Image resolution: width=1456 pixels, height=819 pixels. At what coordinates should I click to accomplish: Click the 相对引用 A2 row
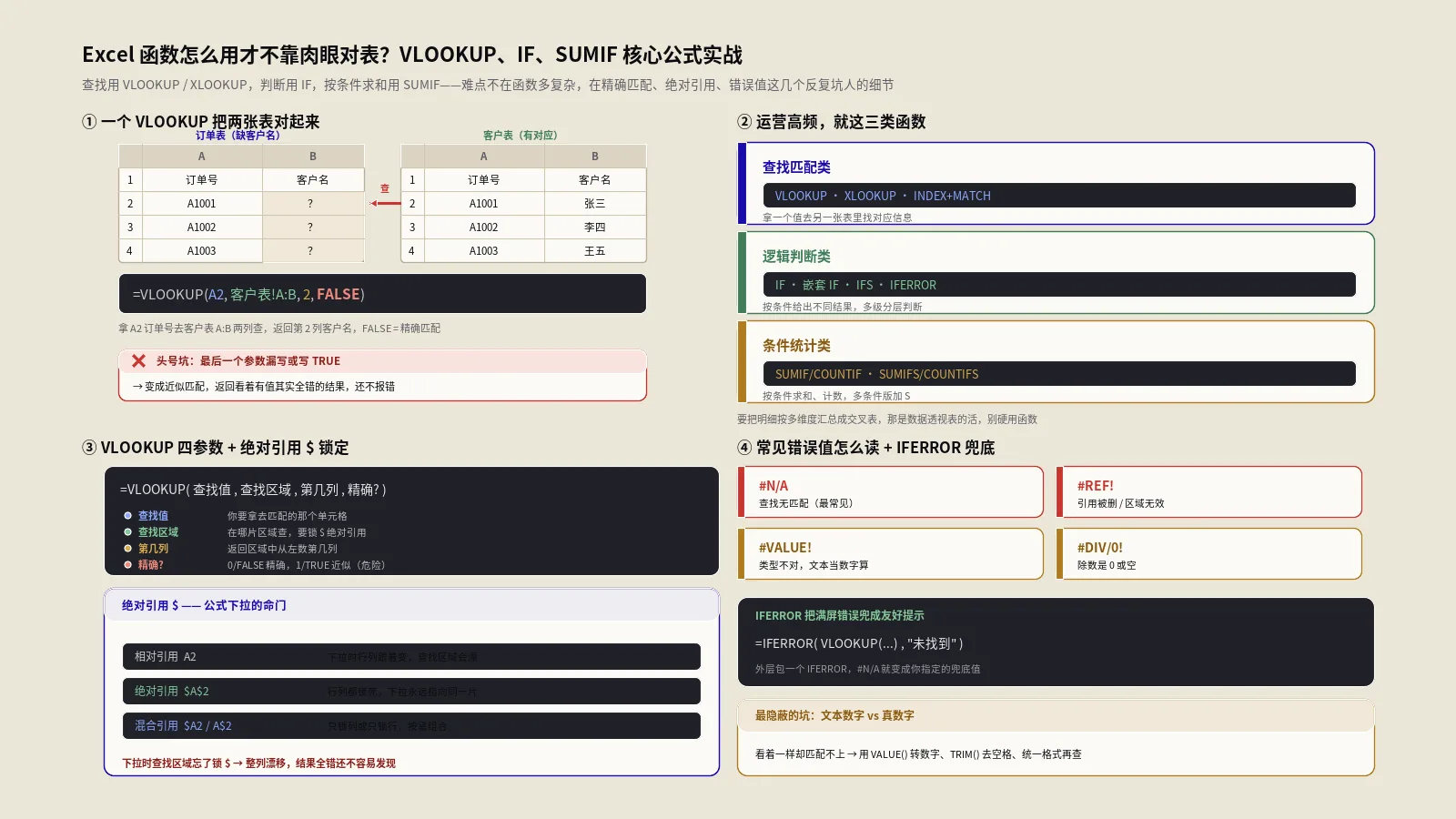pyautogui.click(x=411, y=657)
